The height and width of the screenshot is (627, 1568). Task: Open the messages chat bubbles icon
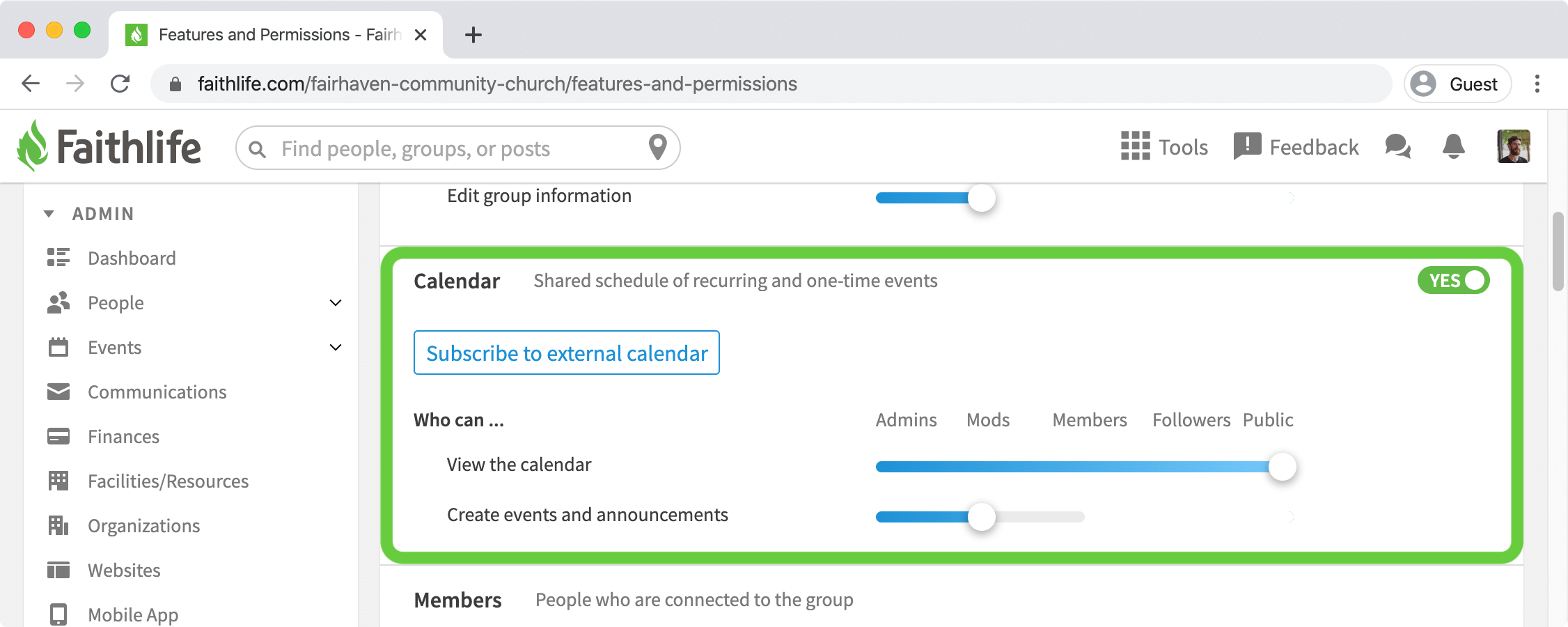(1397, 146)
